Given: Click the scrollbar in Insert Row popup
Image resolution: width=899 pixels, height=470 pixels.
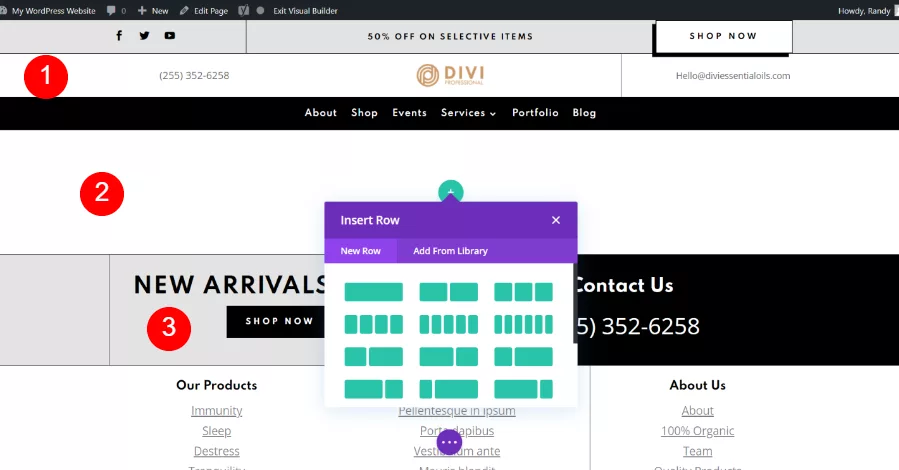Looking at the screenshot, I should tap(574, 304).
